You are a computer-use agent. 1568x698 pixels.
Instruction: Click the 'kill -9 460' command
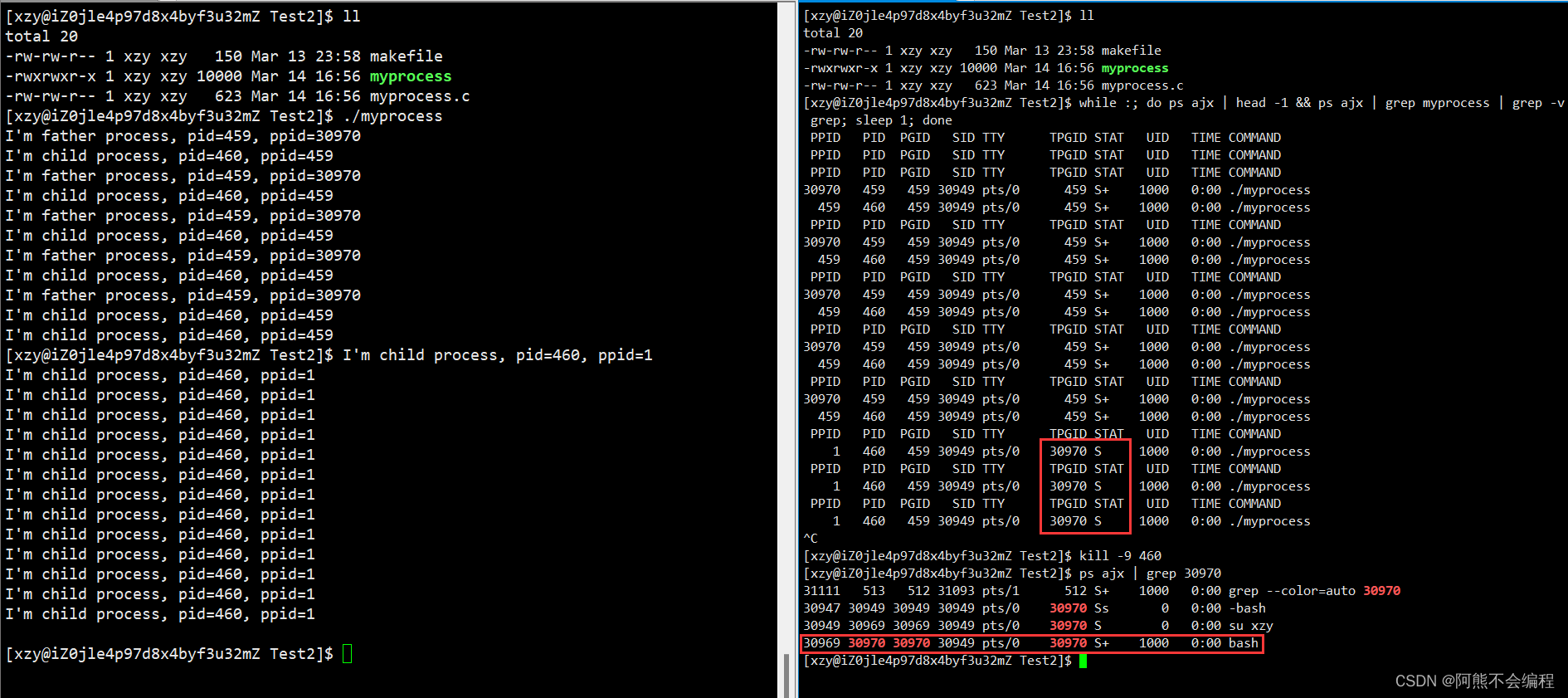click(1120, 556)
